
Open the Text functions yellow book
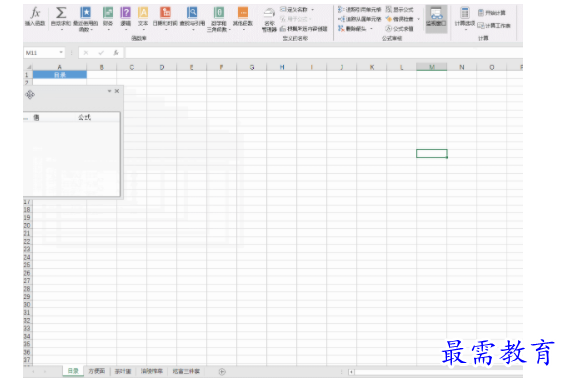point(143,13)
